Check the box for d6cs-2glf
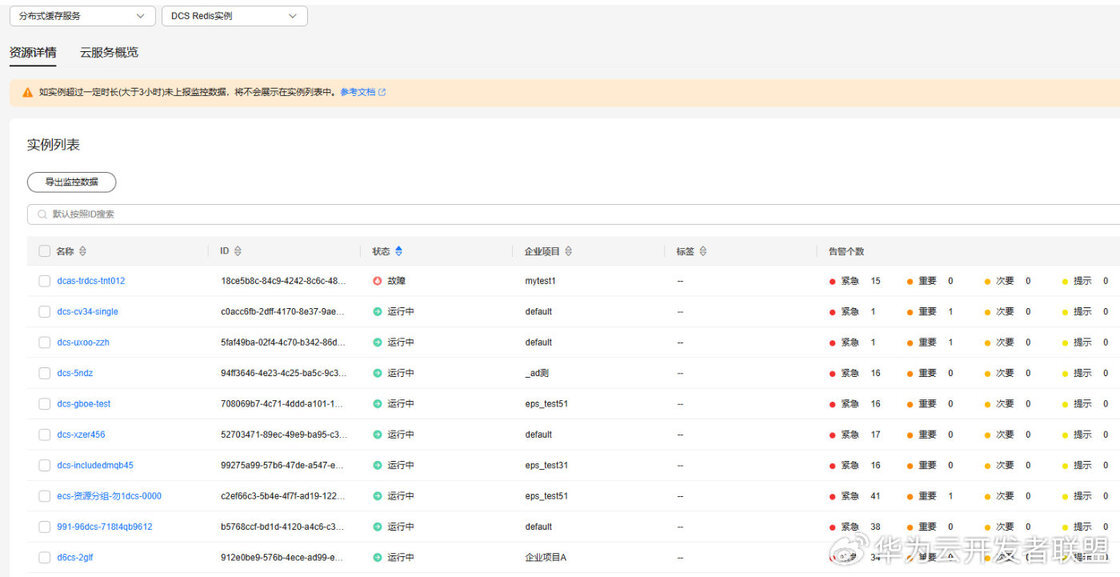The width and height of the screenshot is (1120, 577). coord(44,558)
